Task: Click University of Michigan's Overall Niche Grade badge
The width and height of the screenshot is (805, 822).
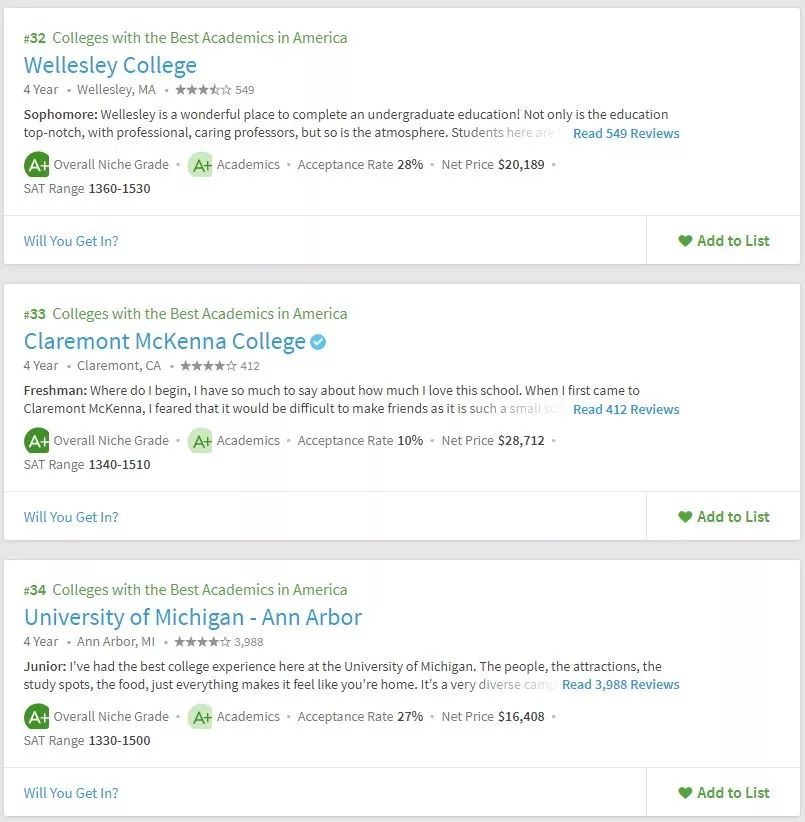Action: pyautogui.click(x=37, y=716)
